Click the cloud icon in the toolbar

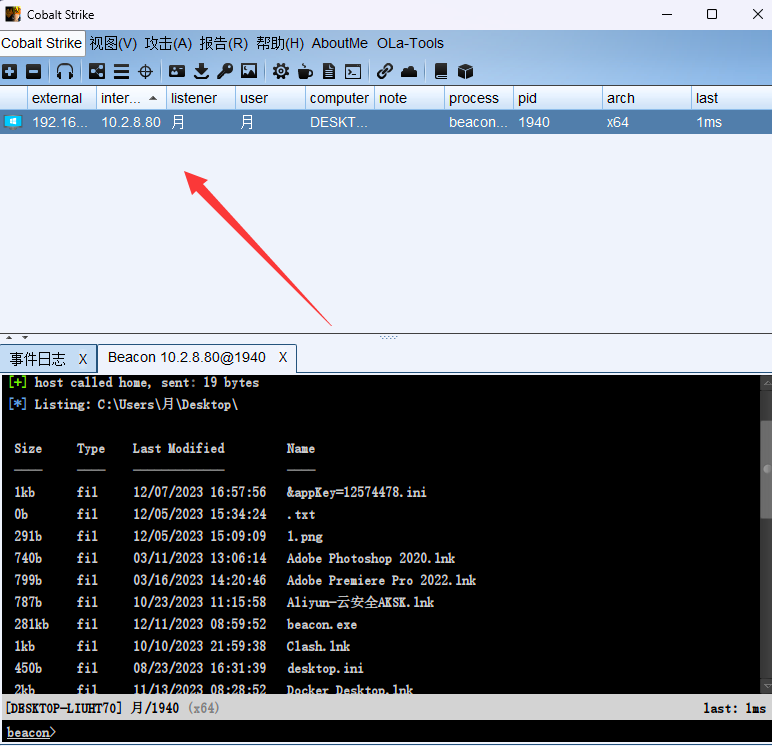(x=409, y=71)
